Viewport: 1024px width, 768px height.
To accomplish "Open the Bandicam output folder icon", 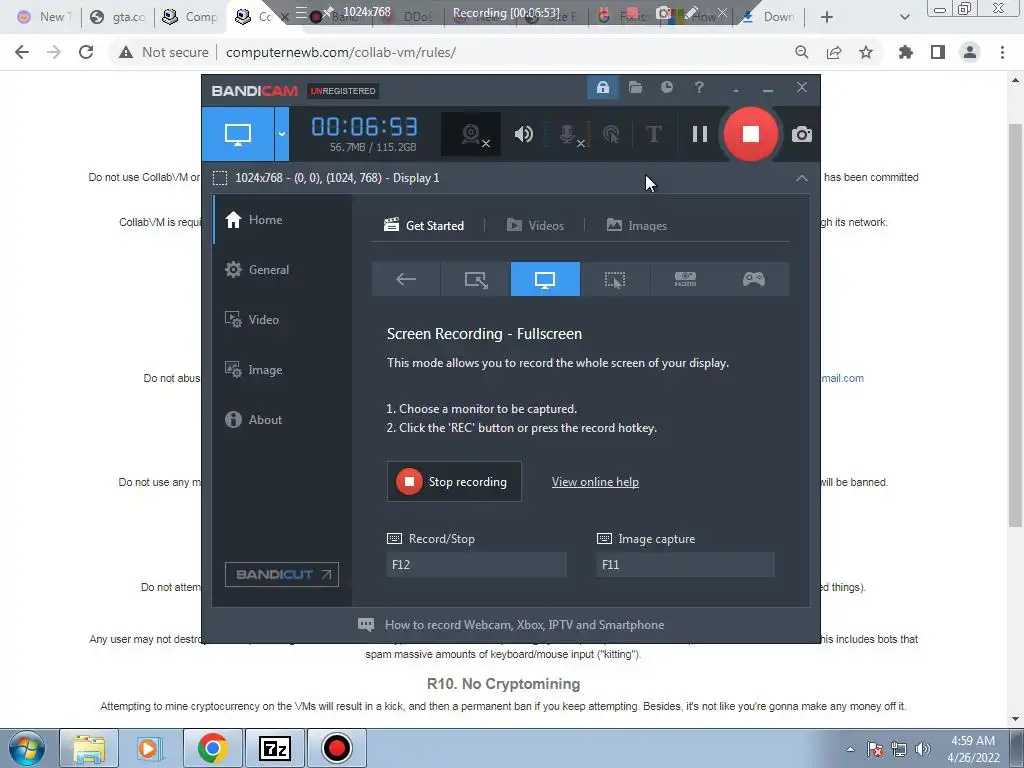I will (x=635, y=88).
